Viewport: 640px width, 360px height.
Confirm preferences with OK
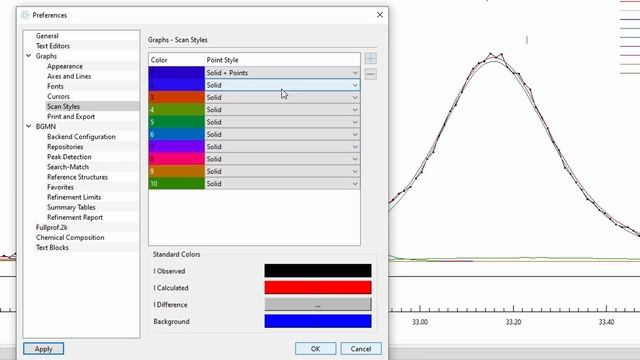(316, 349)
